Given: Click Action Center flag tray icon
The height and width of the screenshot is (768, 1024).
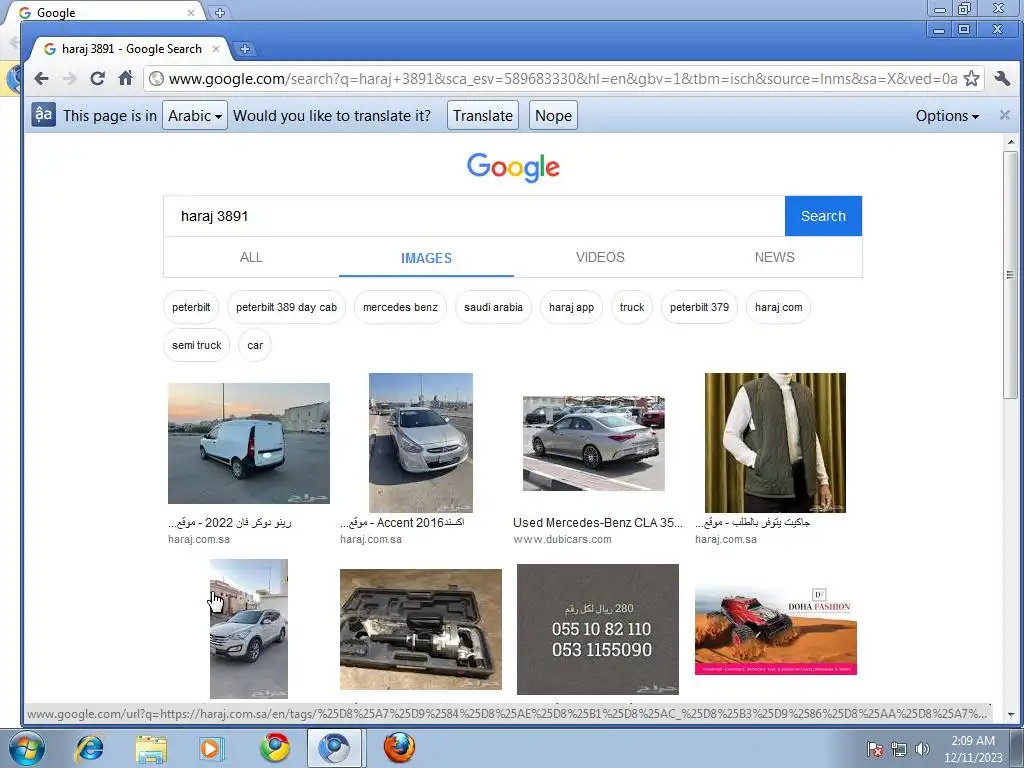Looking at the screenshot, I should tap(874, 749).
